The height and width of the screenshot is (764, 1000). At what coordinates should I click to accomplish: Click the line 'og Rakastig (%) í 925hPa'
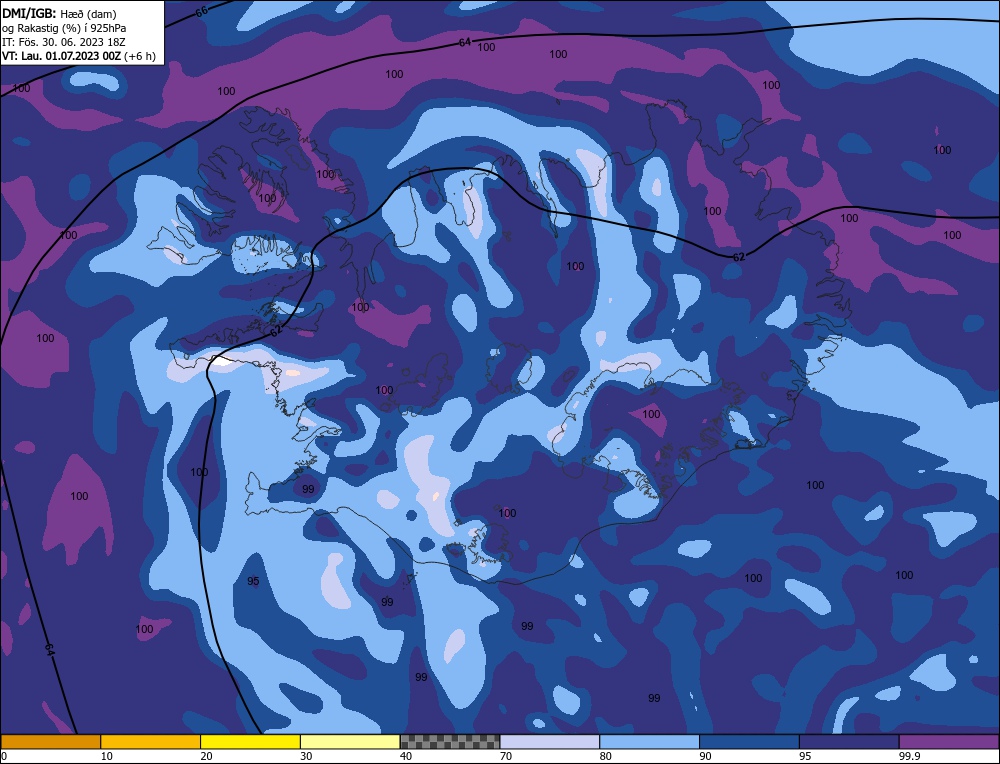click(x=64, y=27)
